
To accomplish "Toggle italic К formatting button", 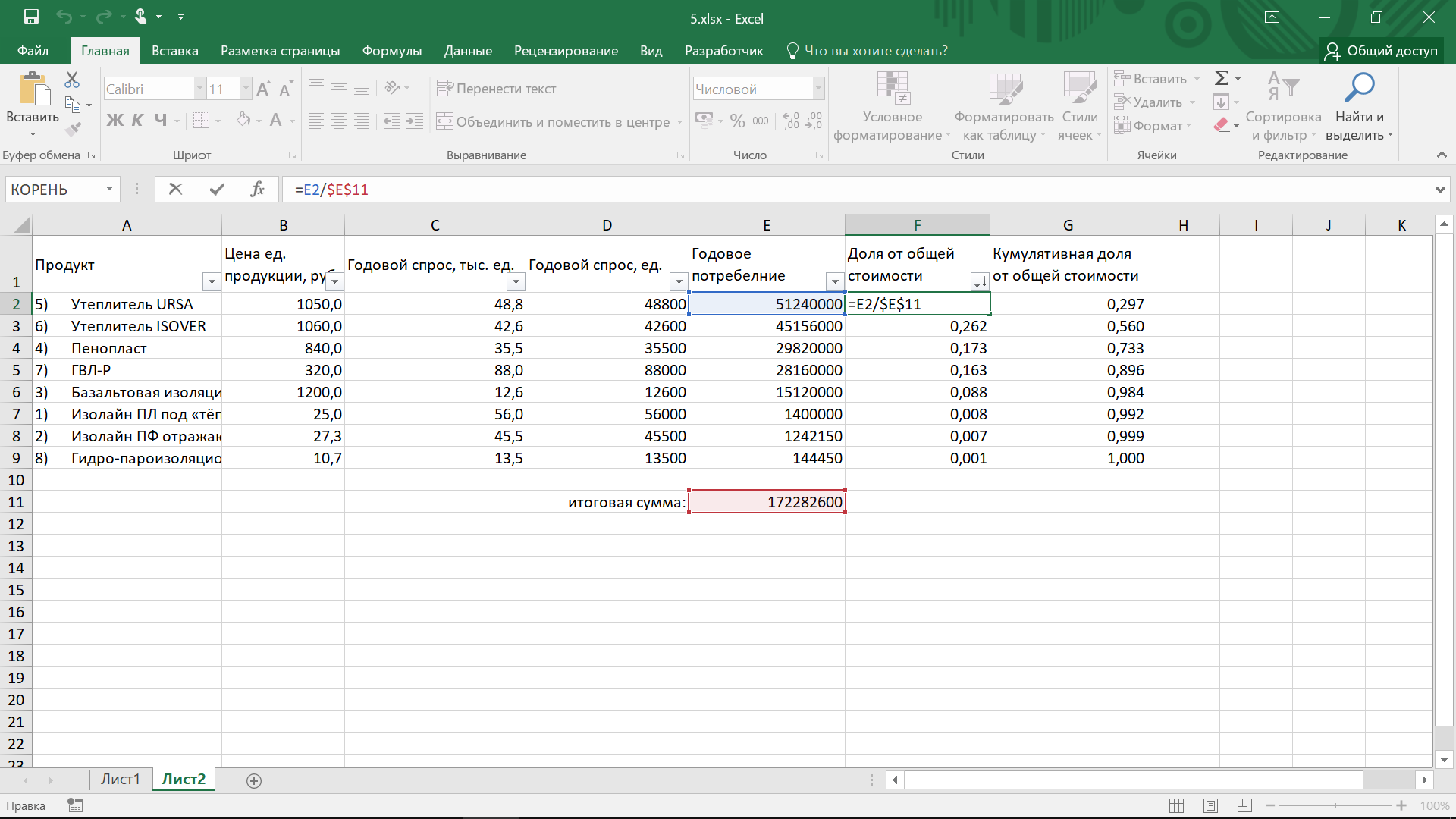I will 137,120.
